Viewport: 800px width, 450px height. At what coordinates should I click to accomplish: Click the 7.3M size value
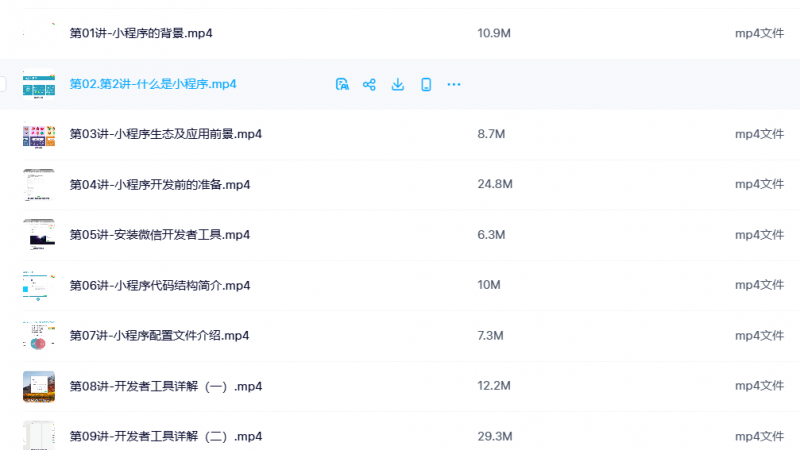490,336
